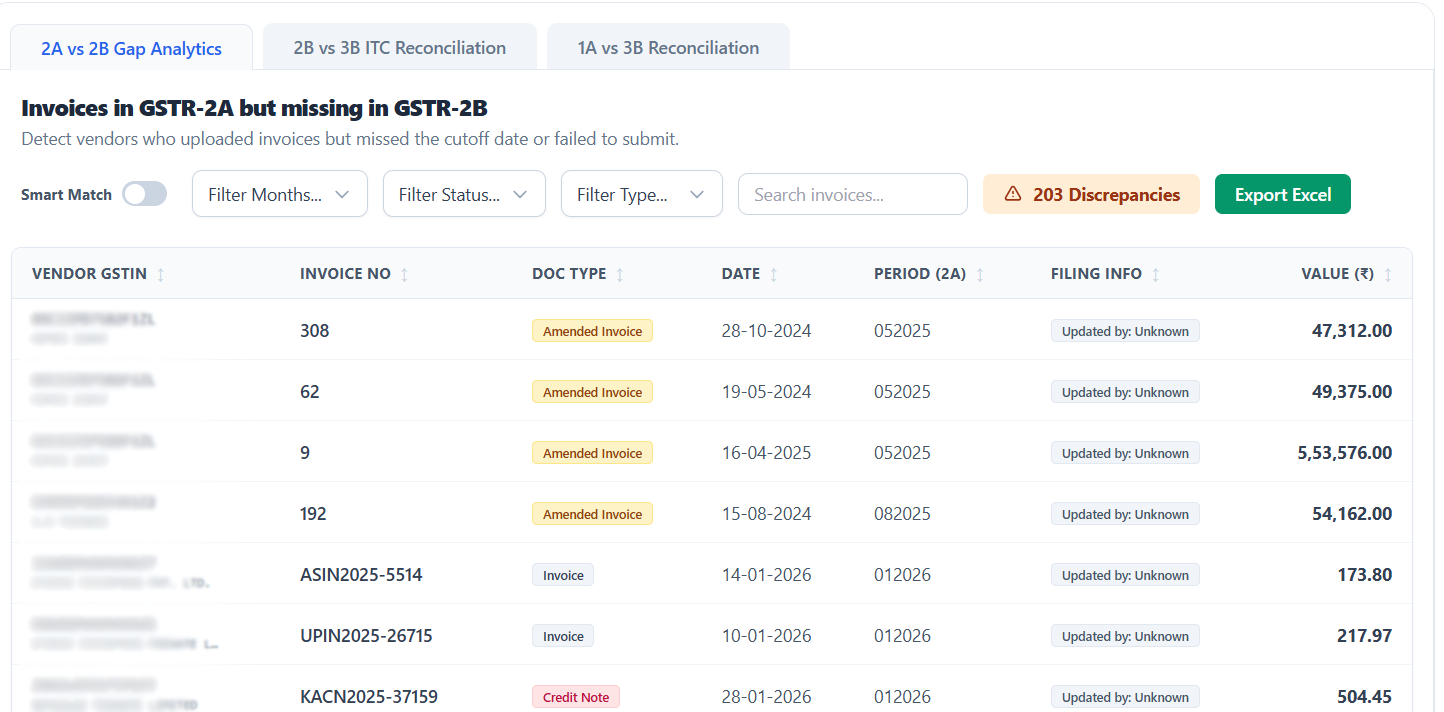Sort by Vendor GSTIN column icon
The width and height of the screenshot is (1444, 712).
161,275
